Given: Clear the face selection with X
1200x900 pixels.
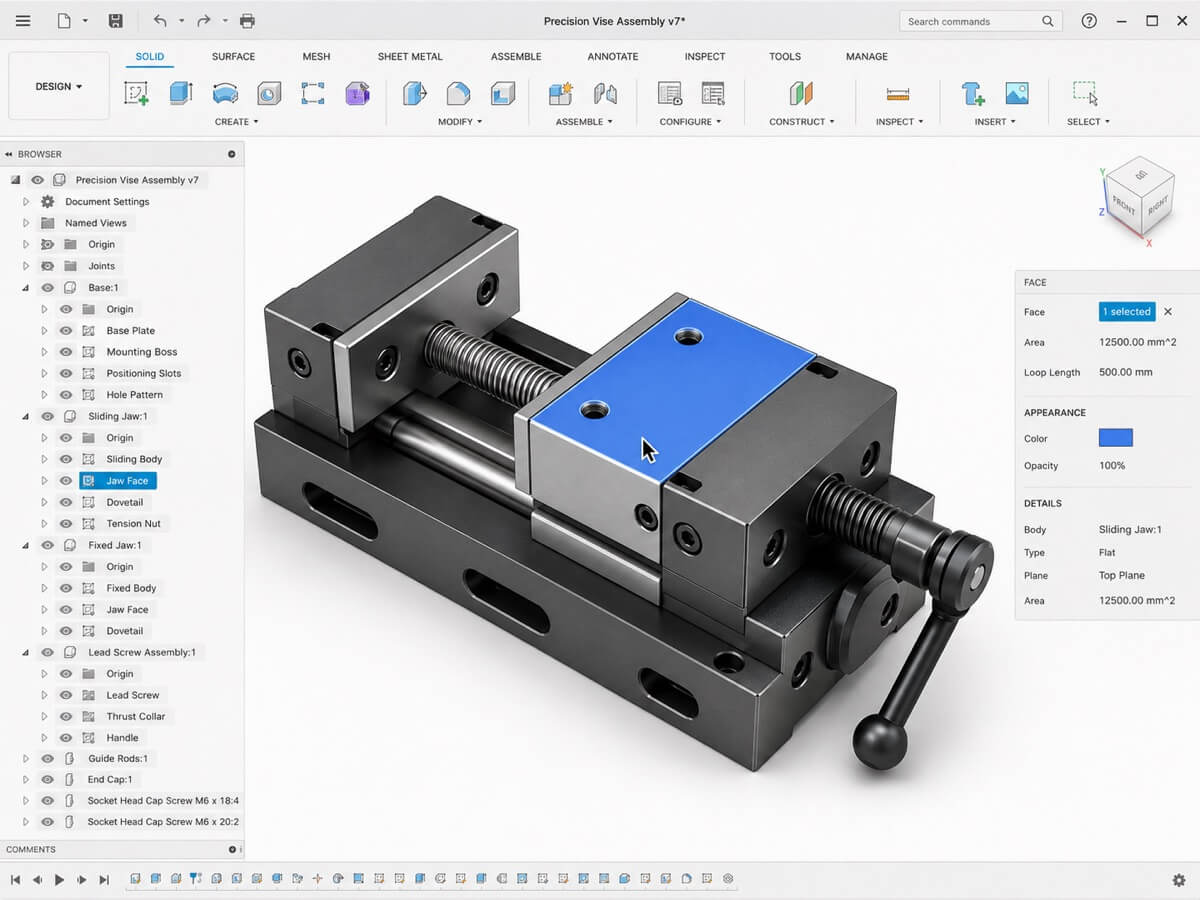Looking at the screenshot, I should coord(1168,312).
